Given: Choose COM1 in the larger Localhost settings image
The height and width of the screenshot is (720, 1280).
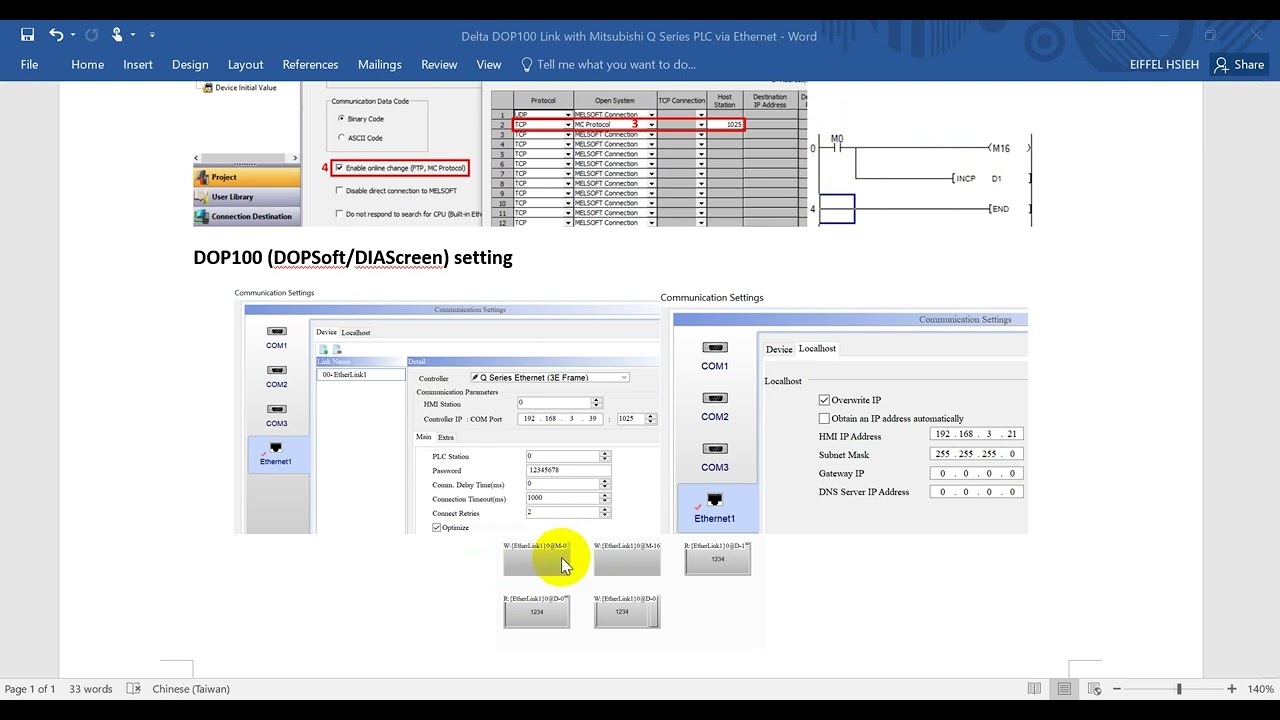Looking at the screenshot, I should coord(714,355).
